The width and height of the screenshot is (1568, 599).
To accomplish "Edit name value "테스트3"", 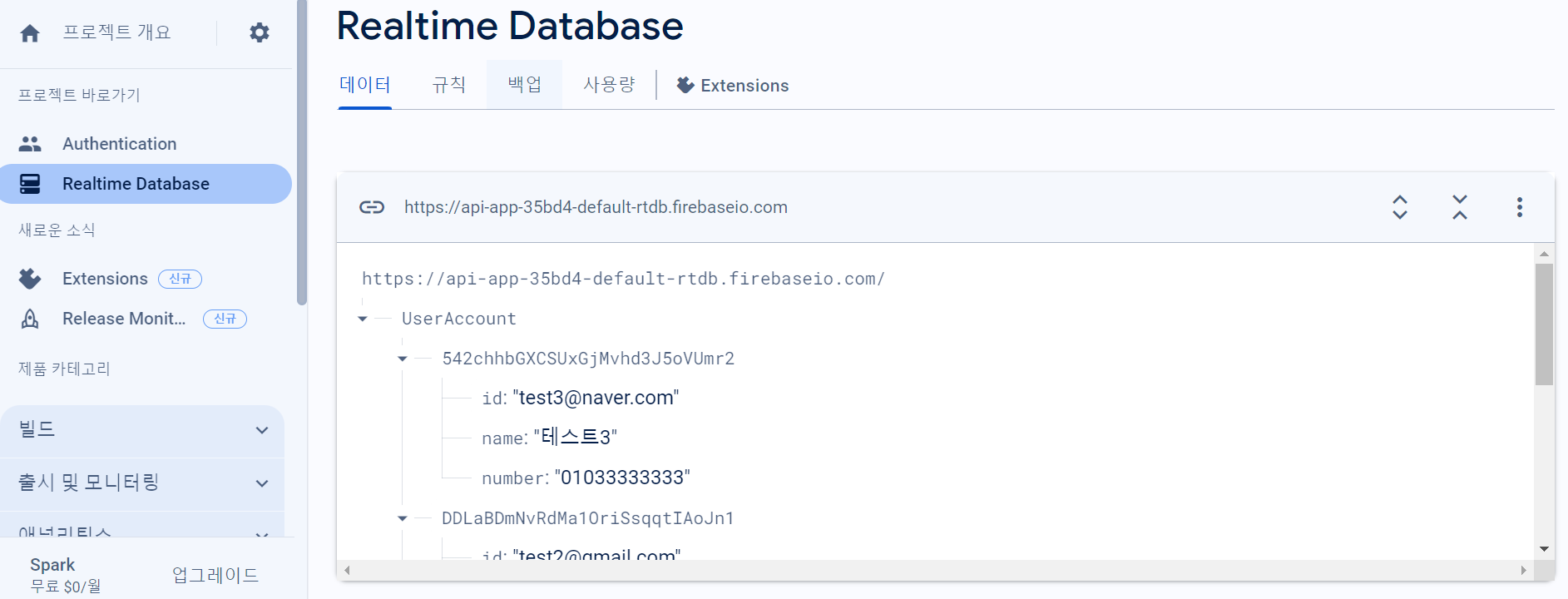I will click(x=576, y=438).
